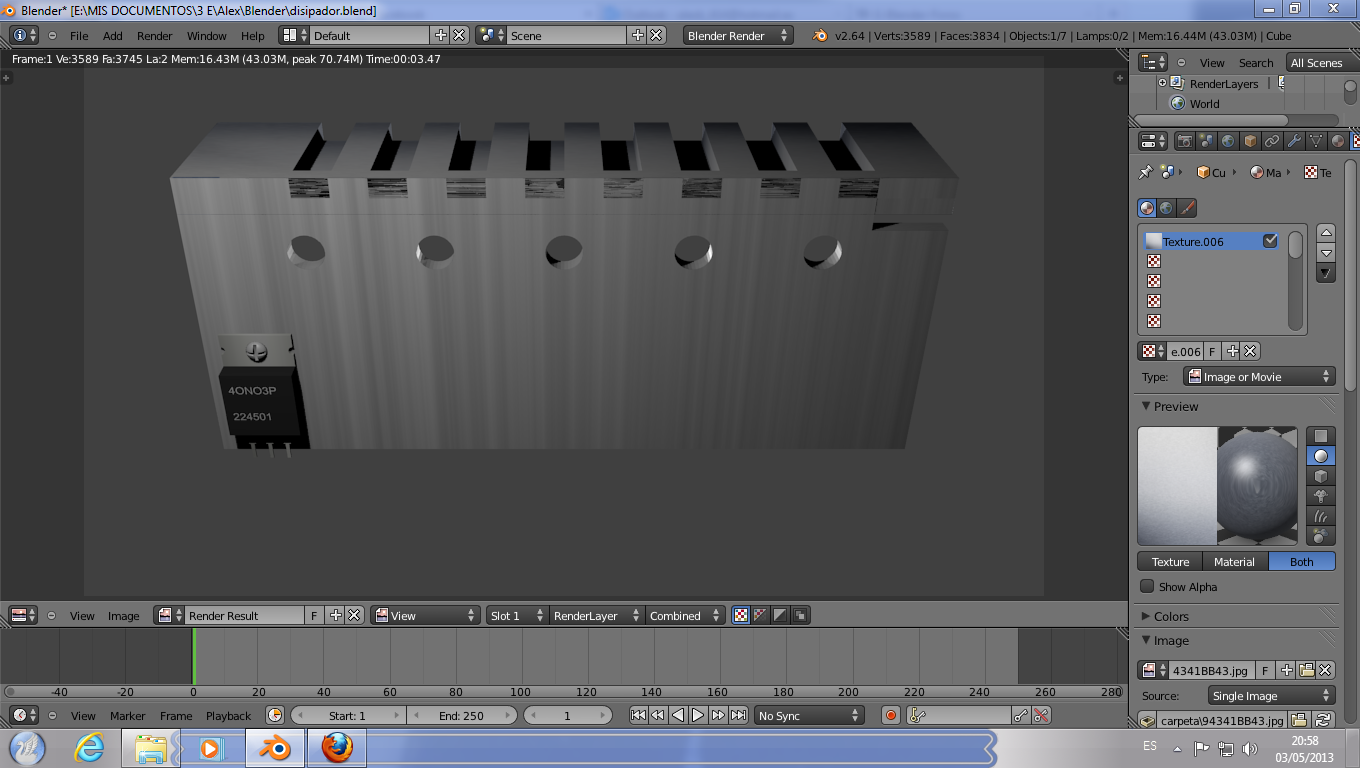Disable the Texture.006 slot checkbox
Screen dimensions: 1360x768
point(1270,241)
